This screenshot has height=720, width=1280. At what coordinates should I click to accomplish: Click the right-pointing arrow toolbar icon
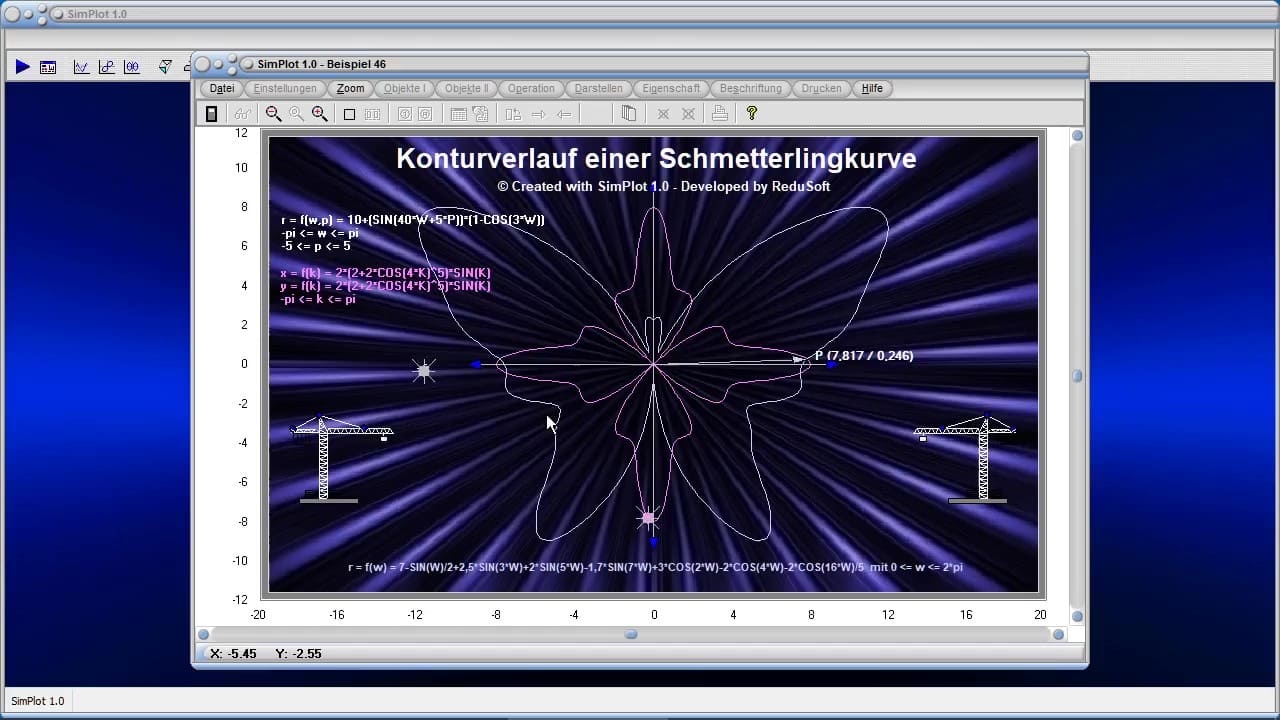pos(538,114)
